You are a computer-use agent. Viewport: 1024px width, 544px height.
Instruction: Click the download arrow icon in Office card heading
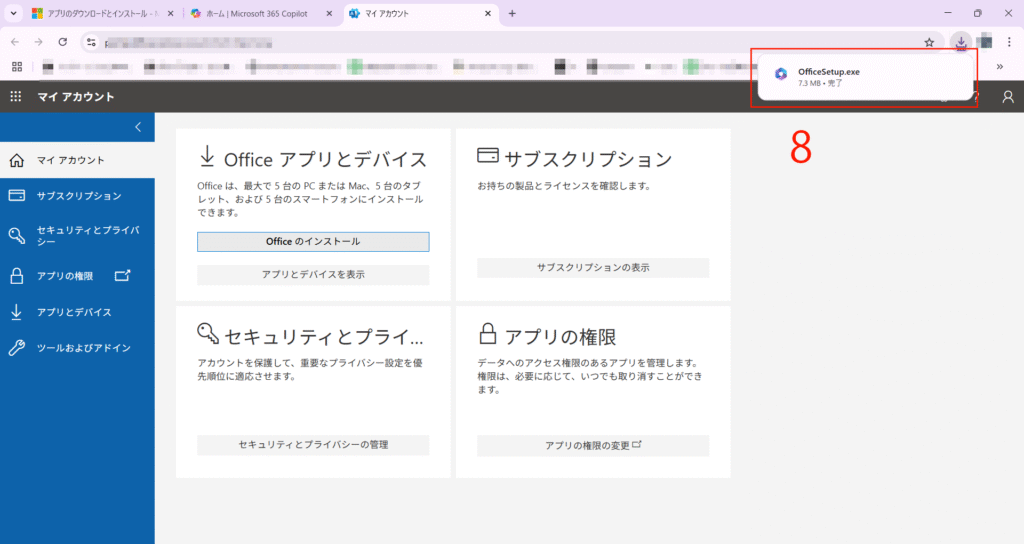click(207, 157)
